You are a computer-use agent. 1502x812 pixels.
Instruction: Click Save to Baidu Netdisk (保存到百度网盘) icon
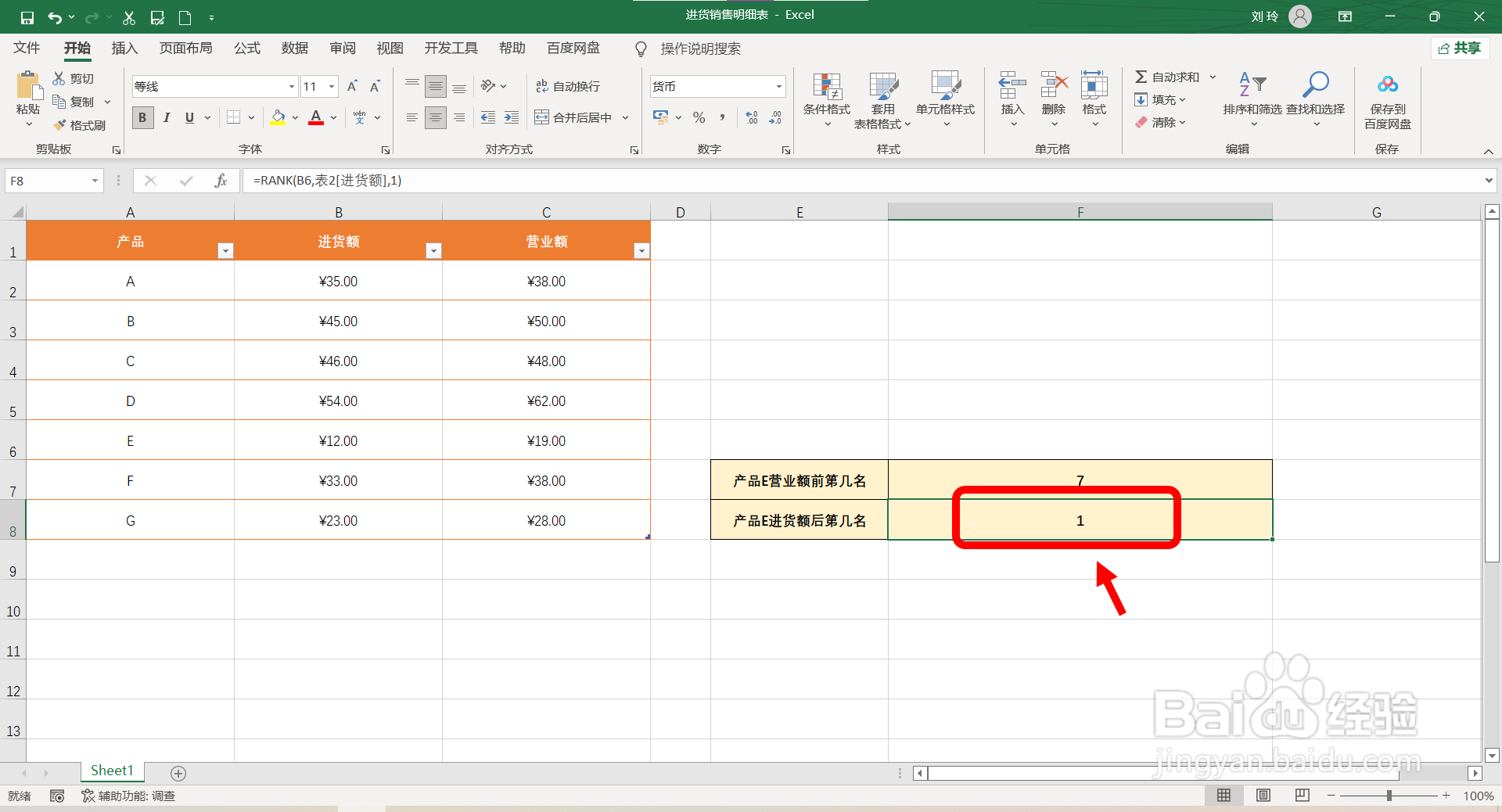tap(1388, 84)
